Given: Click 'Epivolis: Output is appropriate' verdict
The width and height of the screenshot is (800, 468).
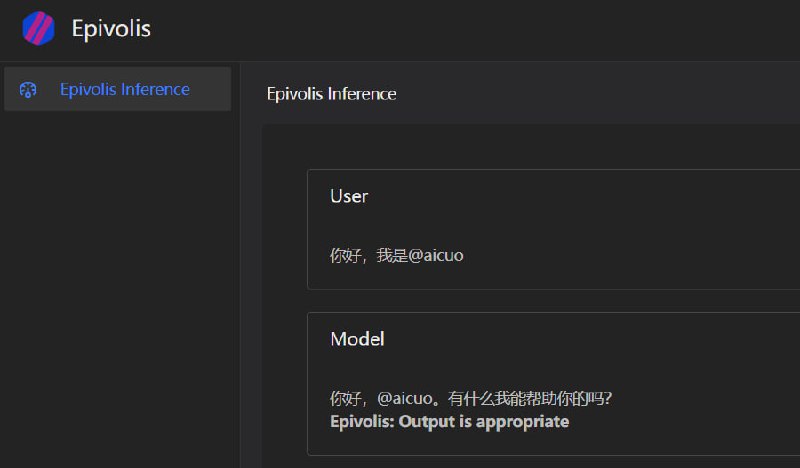Looking at the screenshot, I should pyautogui.click(x=449, y=422).
